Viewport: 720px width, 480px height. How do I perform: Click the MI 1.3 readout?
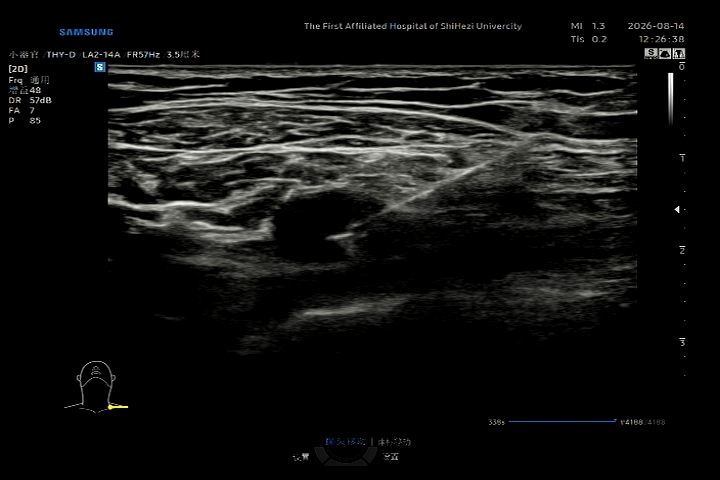click(x=588, y=26)
